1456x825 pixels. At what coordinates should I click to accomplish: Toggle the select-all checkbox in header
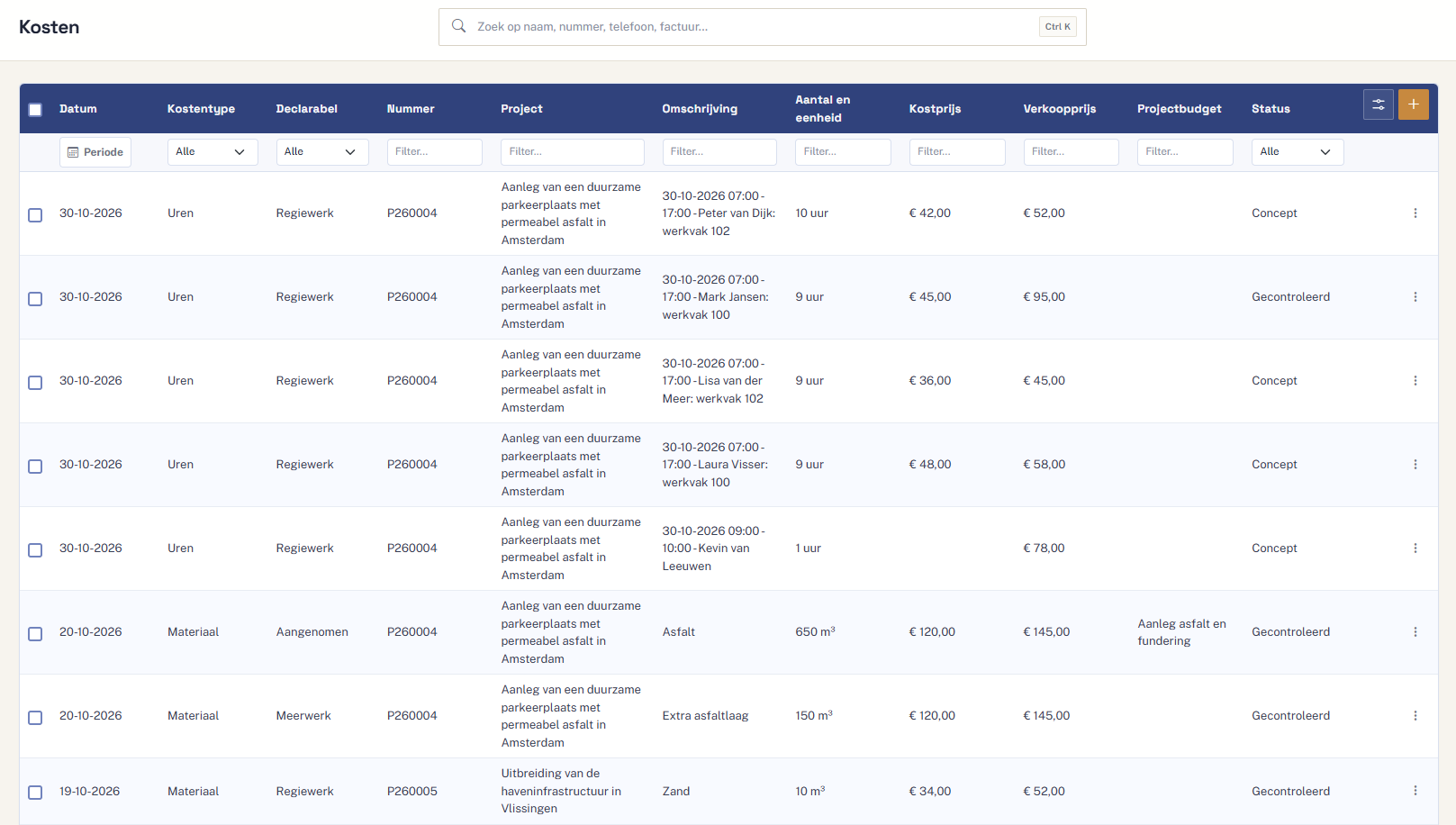coord(35,110)
